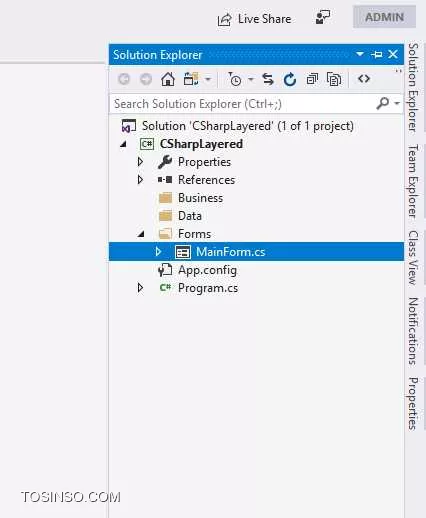The height and width of the screenshot is (518, 426).
Task: Expand the MainForm.cs node
Action: [x=158, y=252]
